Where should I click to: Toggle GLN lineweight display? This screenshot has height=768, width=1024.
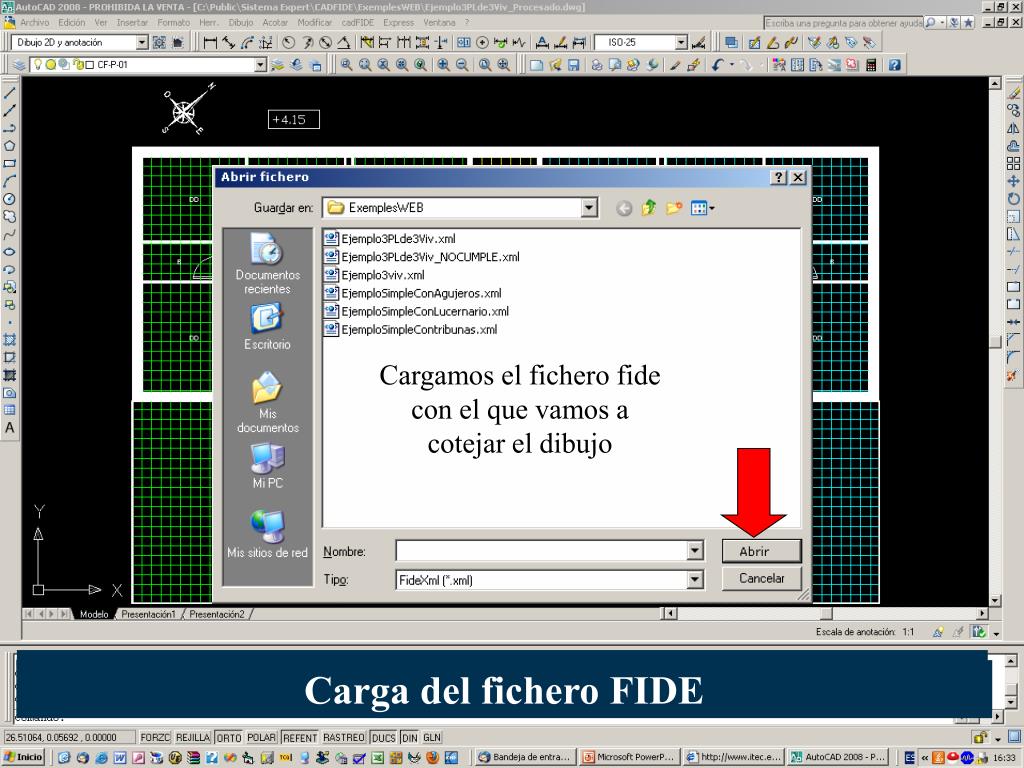tap(432, 737)
